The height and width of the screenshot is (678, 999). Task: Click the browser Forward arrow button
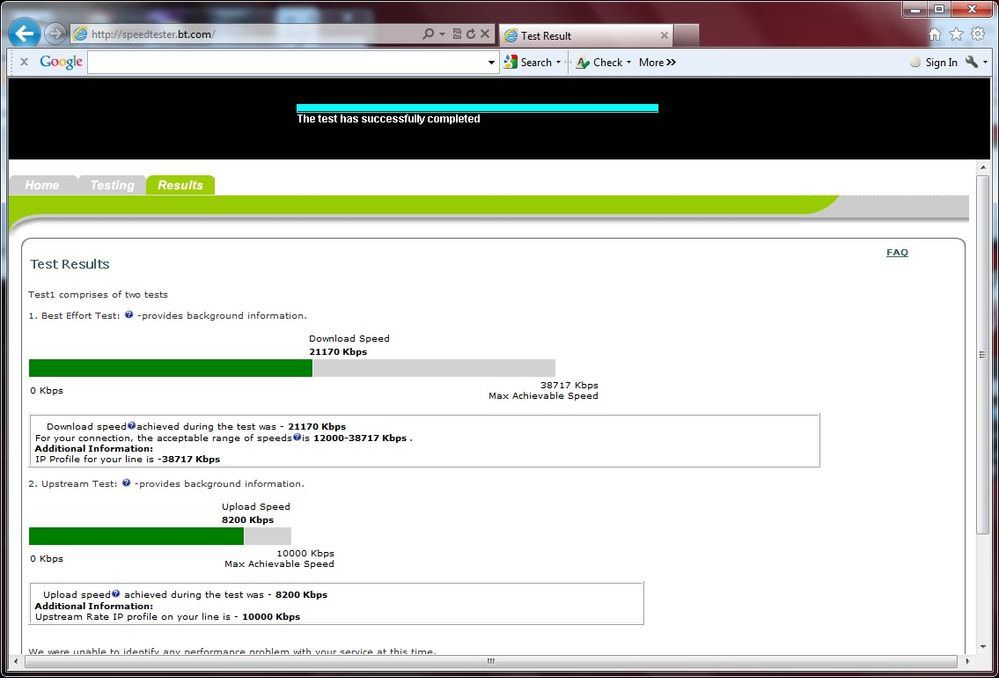[55, 34]
